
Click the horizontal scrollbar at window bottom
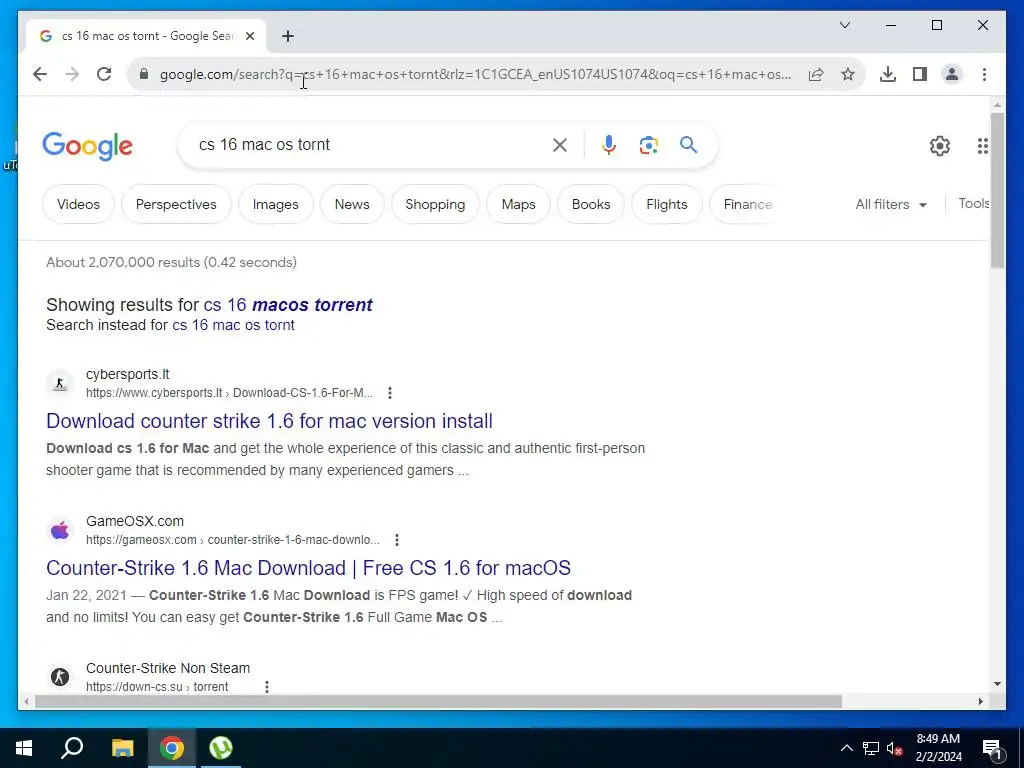(438, 702)
